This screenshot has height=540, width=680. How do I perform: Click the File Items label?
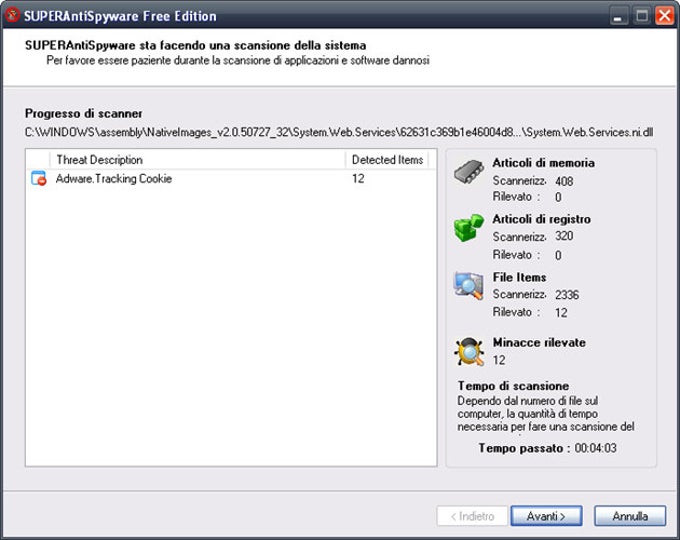click(x=519, y=277)
